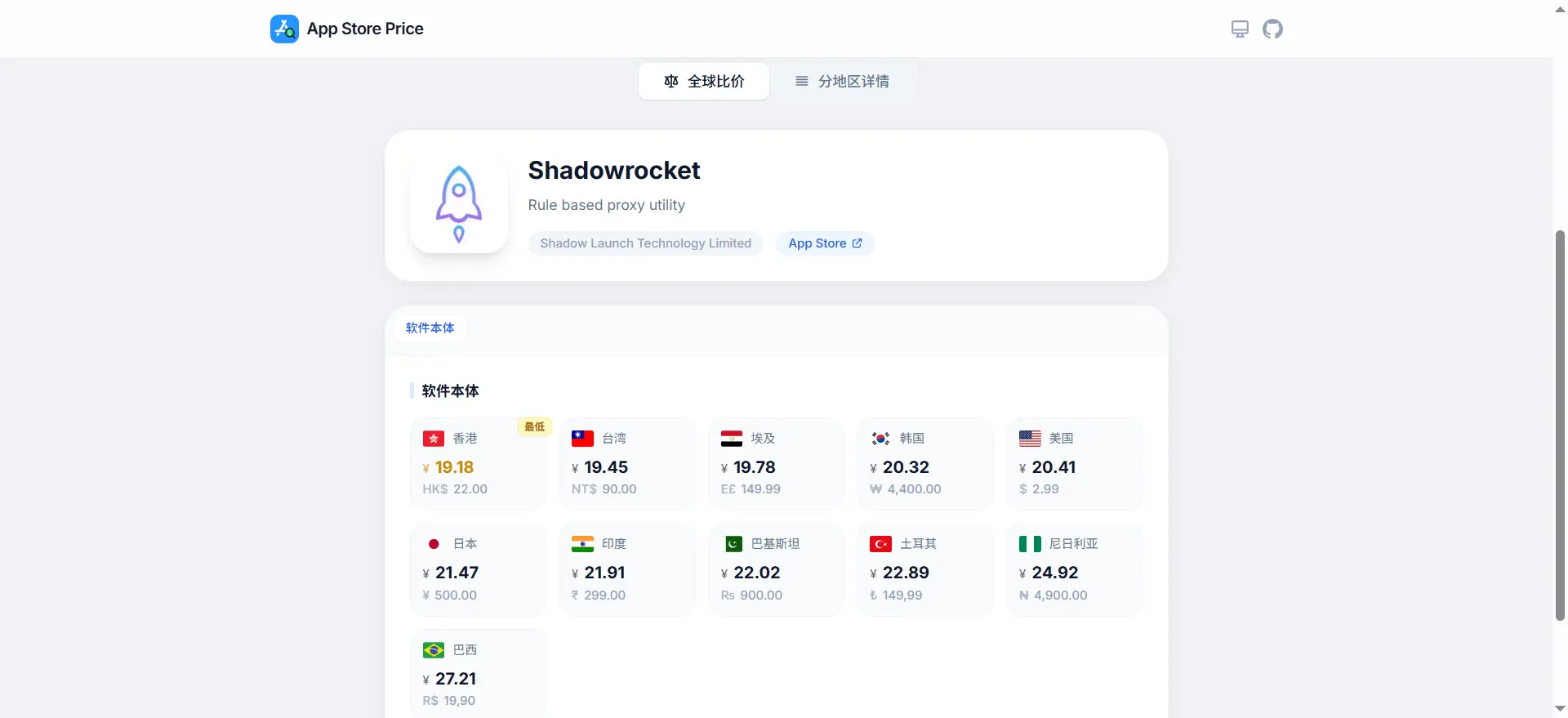Image resolution: width=1568 pixels, height=718 pixels.
Task: Click the Egypt flag icon
Action: click(x=732, y=439)
